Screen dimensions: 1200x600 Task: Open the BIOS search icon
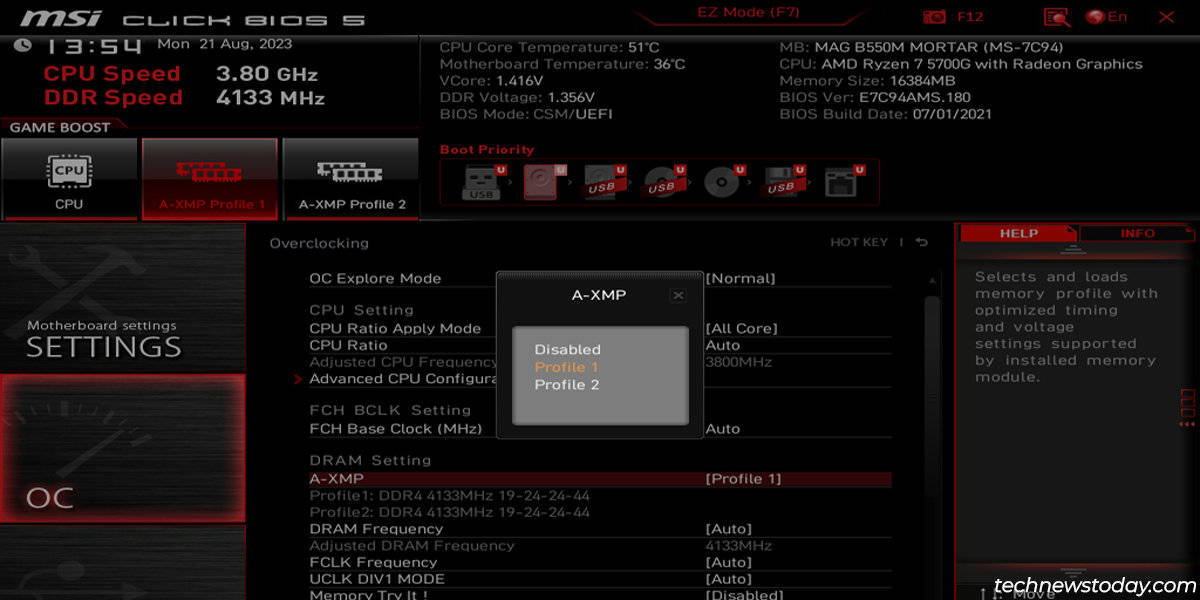coord(1056,17)
